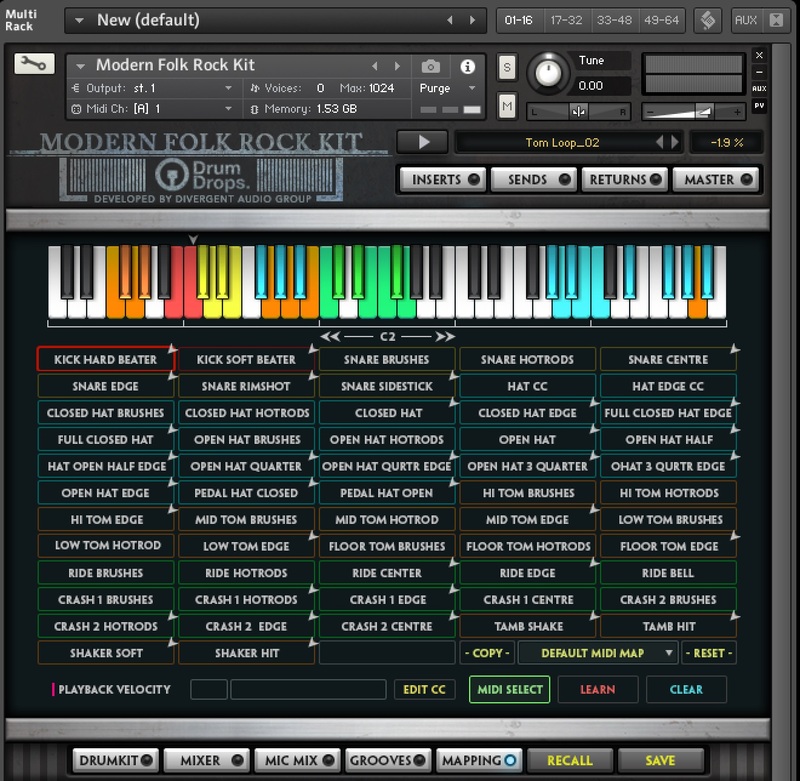This screenshot has height=781, width=800.
Task: Click the Save button
Action: [660, 760]
